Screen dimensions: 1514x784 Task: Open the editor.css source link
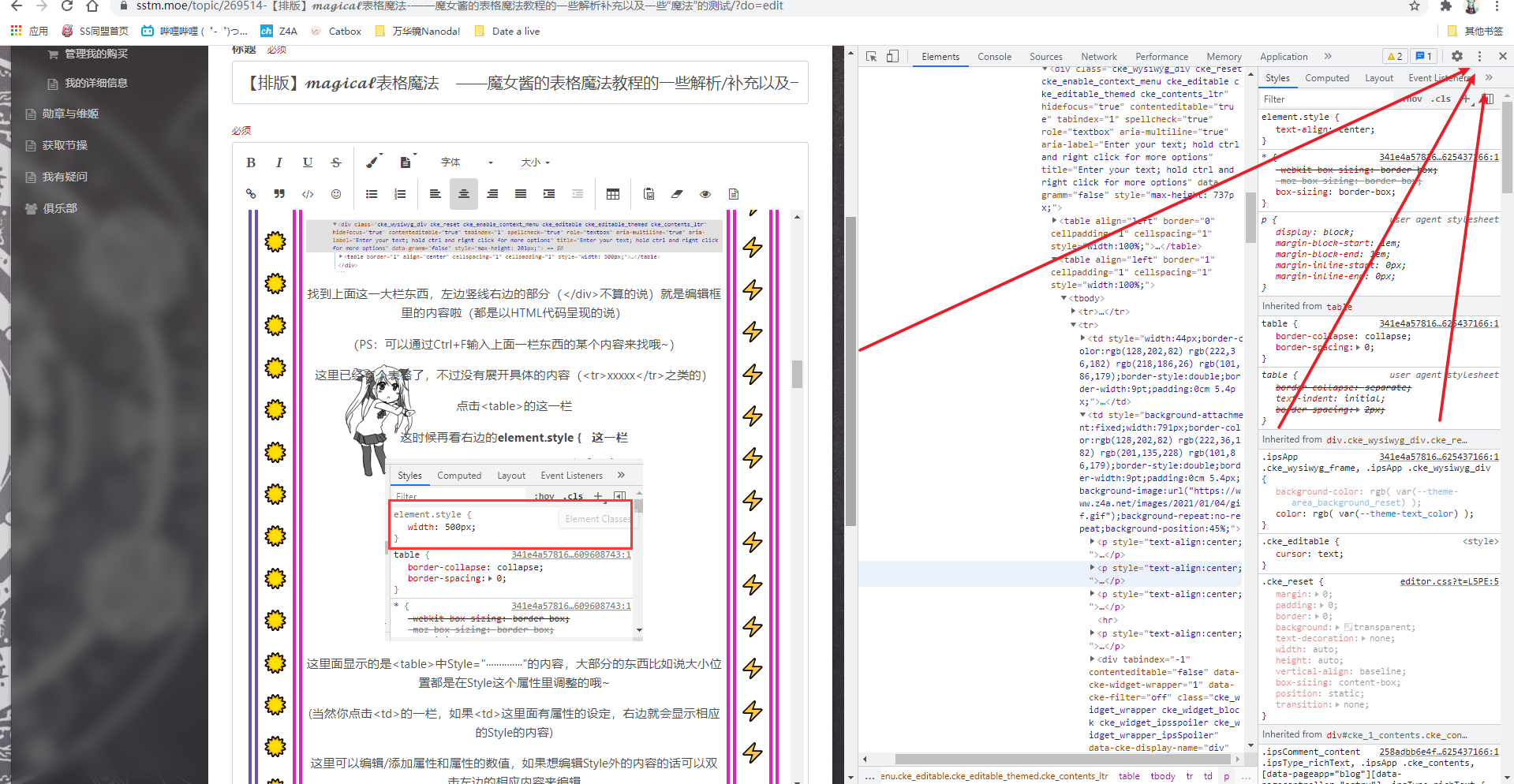point(1449,582)
